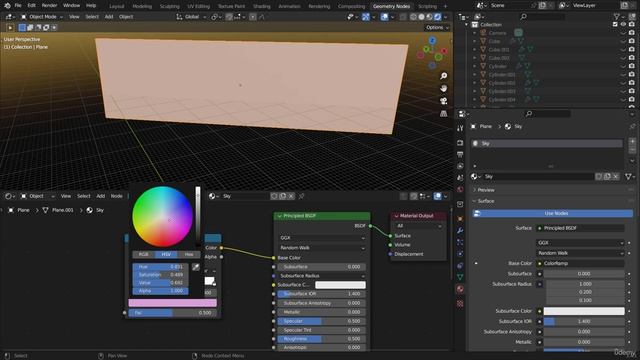
Task: Open the Object Mode dropdown
Action: 42,17
